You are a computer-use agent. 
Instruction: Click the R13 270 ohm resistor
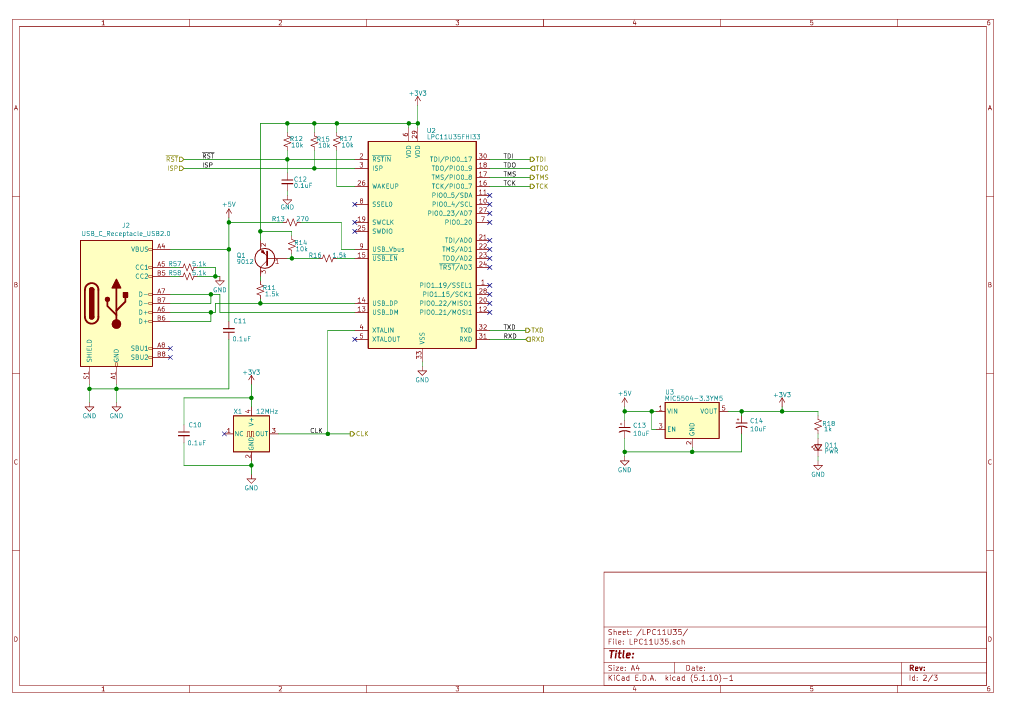tap(292, 222)
